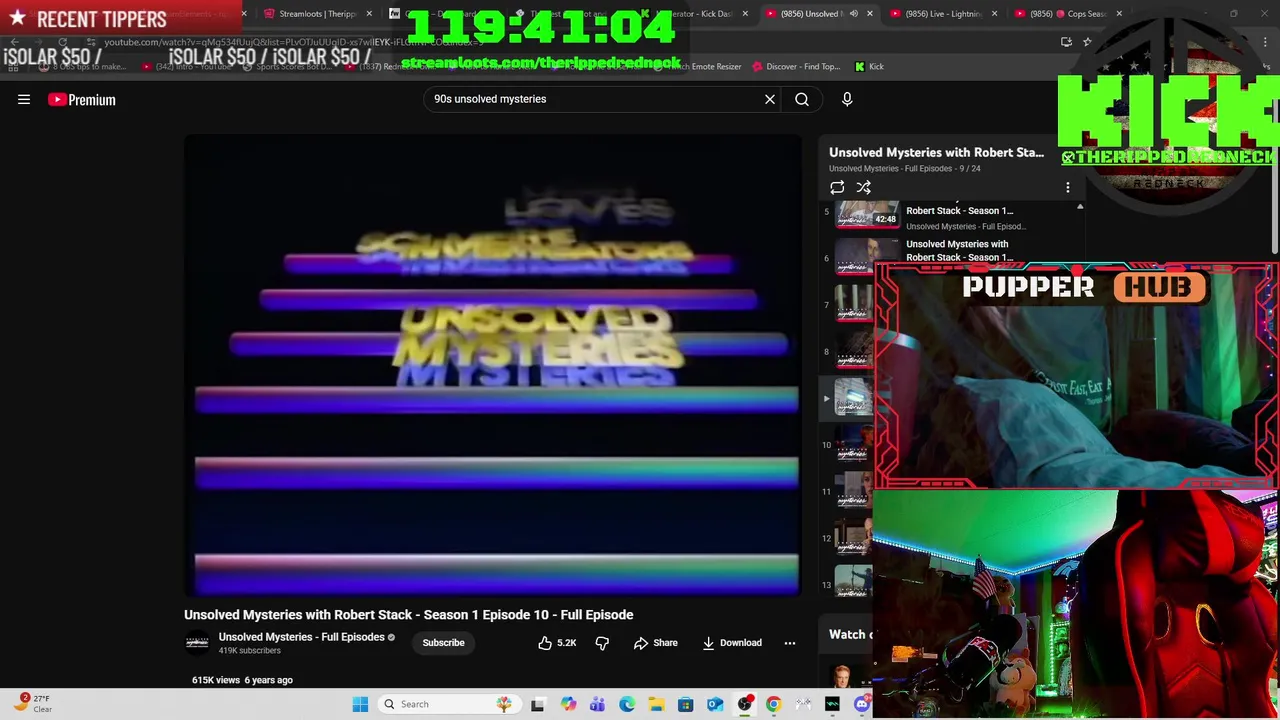This screenshot has width=1280, height=720.
Task: Open the playlist three-dot options menu
Action: coord(1067,187)
